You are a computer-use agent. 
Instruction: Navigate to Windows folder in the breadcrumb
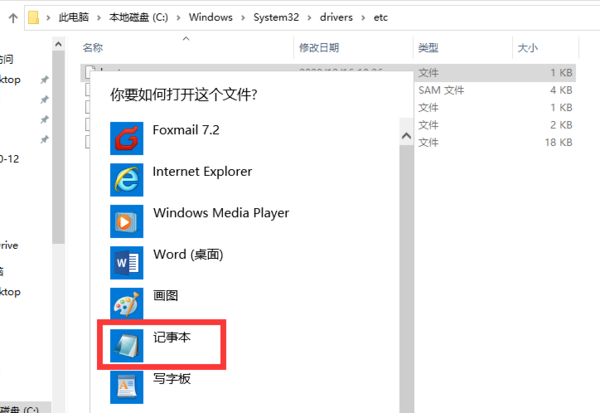click(210, 18)
